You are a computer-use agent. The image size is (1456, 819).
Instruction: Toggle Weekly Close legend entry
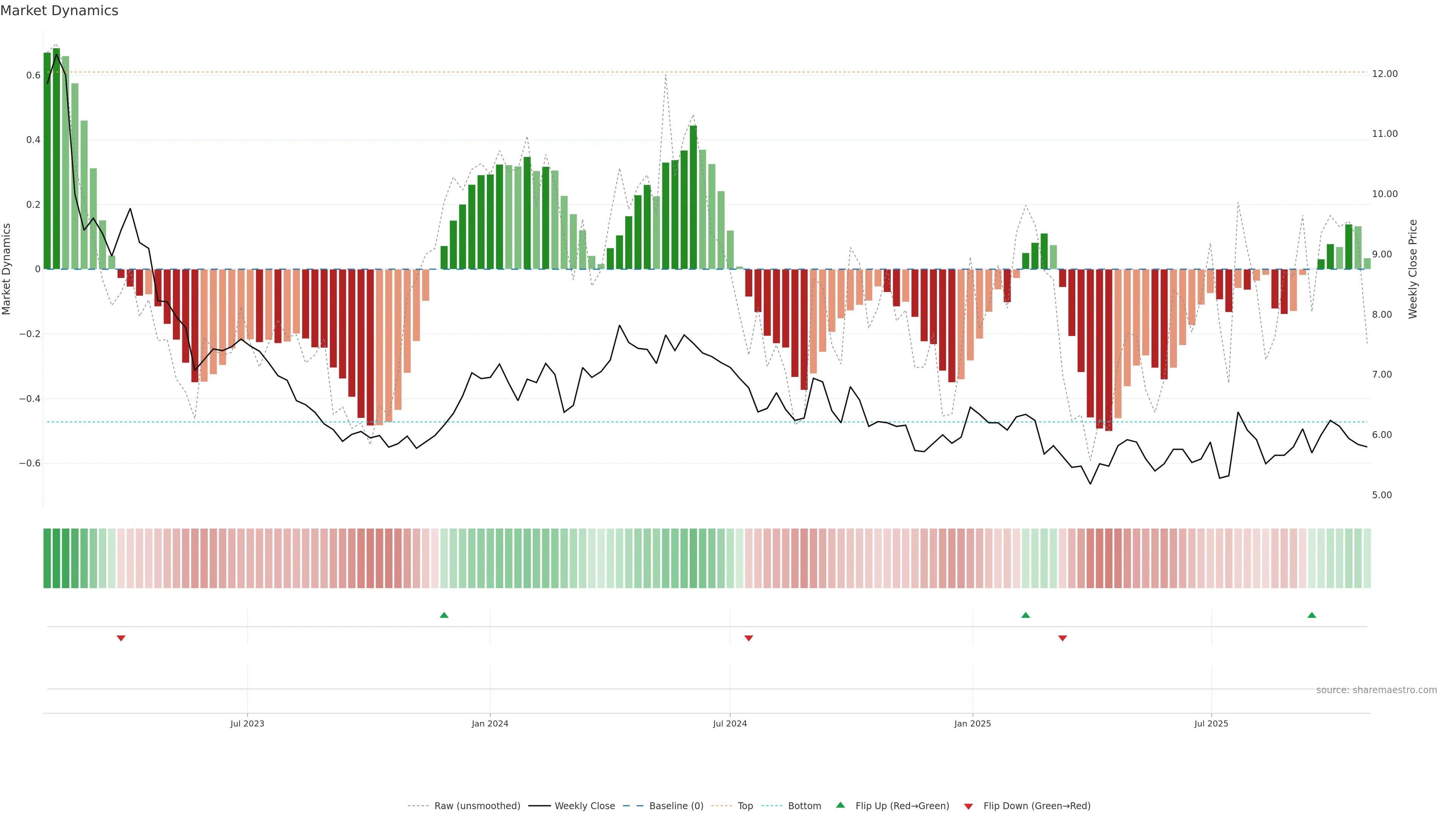584,806
